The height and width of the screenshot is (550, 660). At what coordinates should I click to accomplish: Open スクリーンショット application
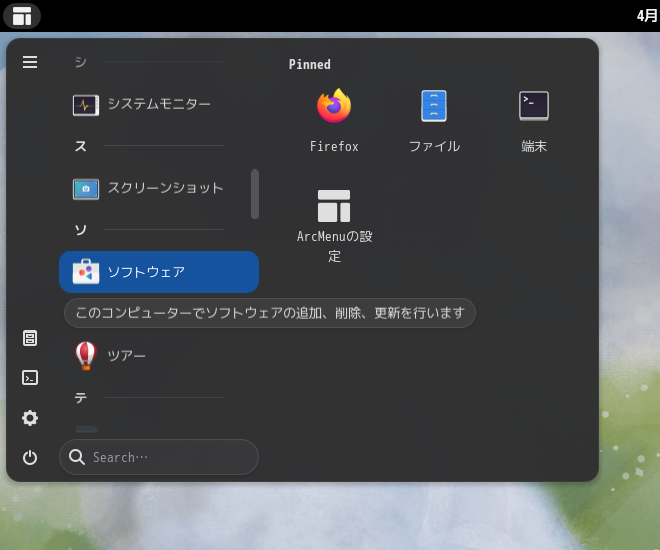[159, 188]
